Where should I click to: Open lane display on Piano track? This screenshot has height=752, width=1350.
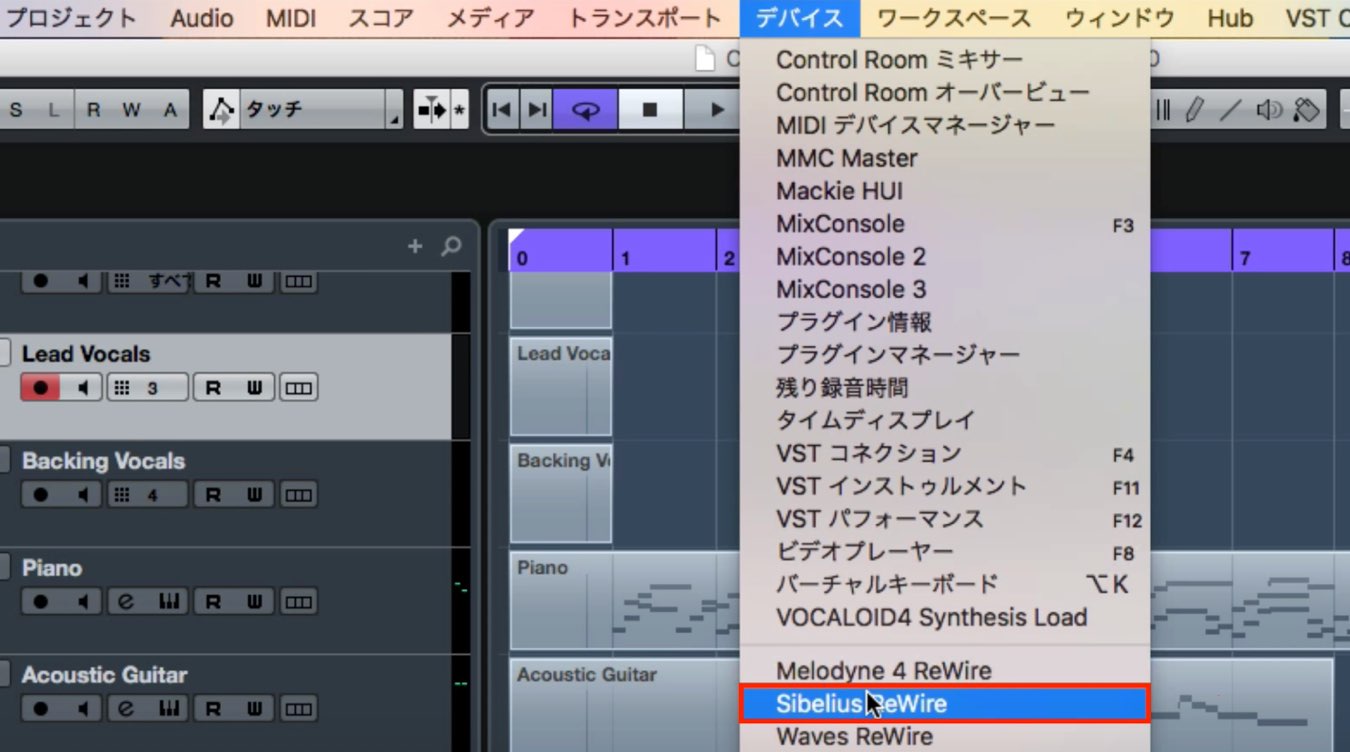298,602
